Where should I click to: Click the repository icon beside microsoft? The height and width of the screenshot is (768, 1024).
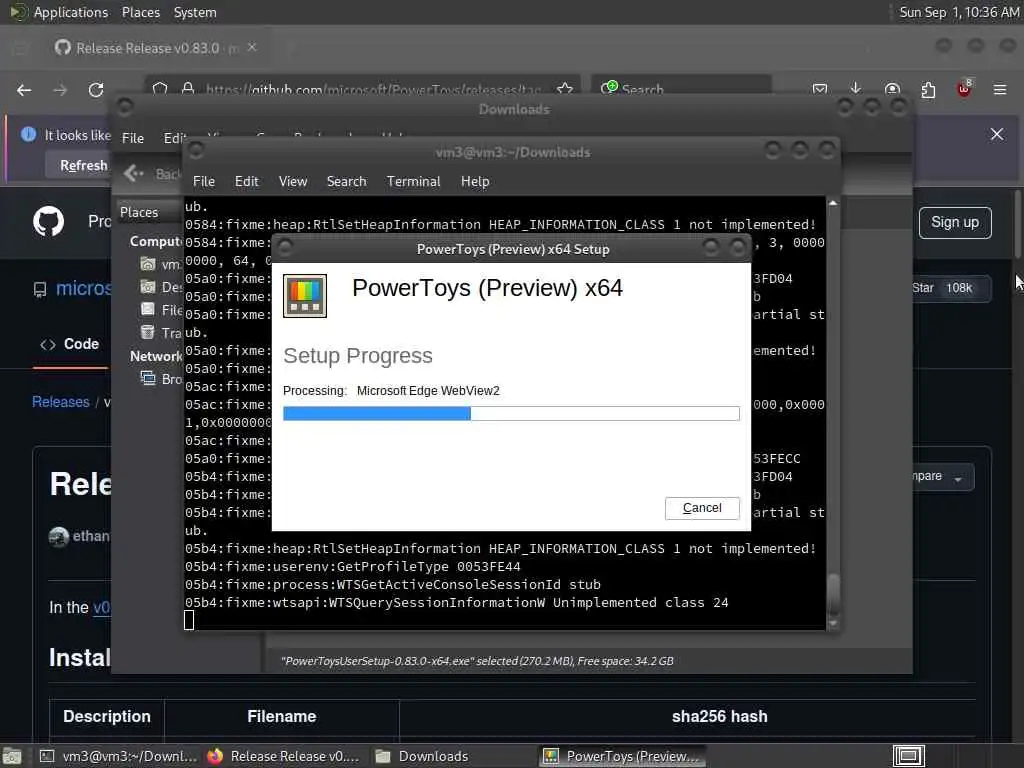40,289
